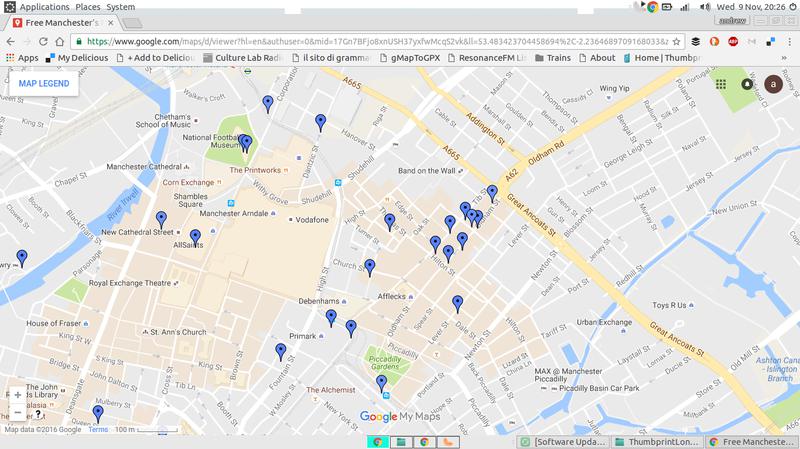Open Google notifications bell
The image size is (800, 449).
click(x=747, y=84)
